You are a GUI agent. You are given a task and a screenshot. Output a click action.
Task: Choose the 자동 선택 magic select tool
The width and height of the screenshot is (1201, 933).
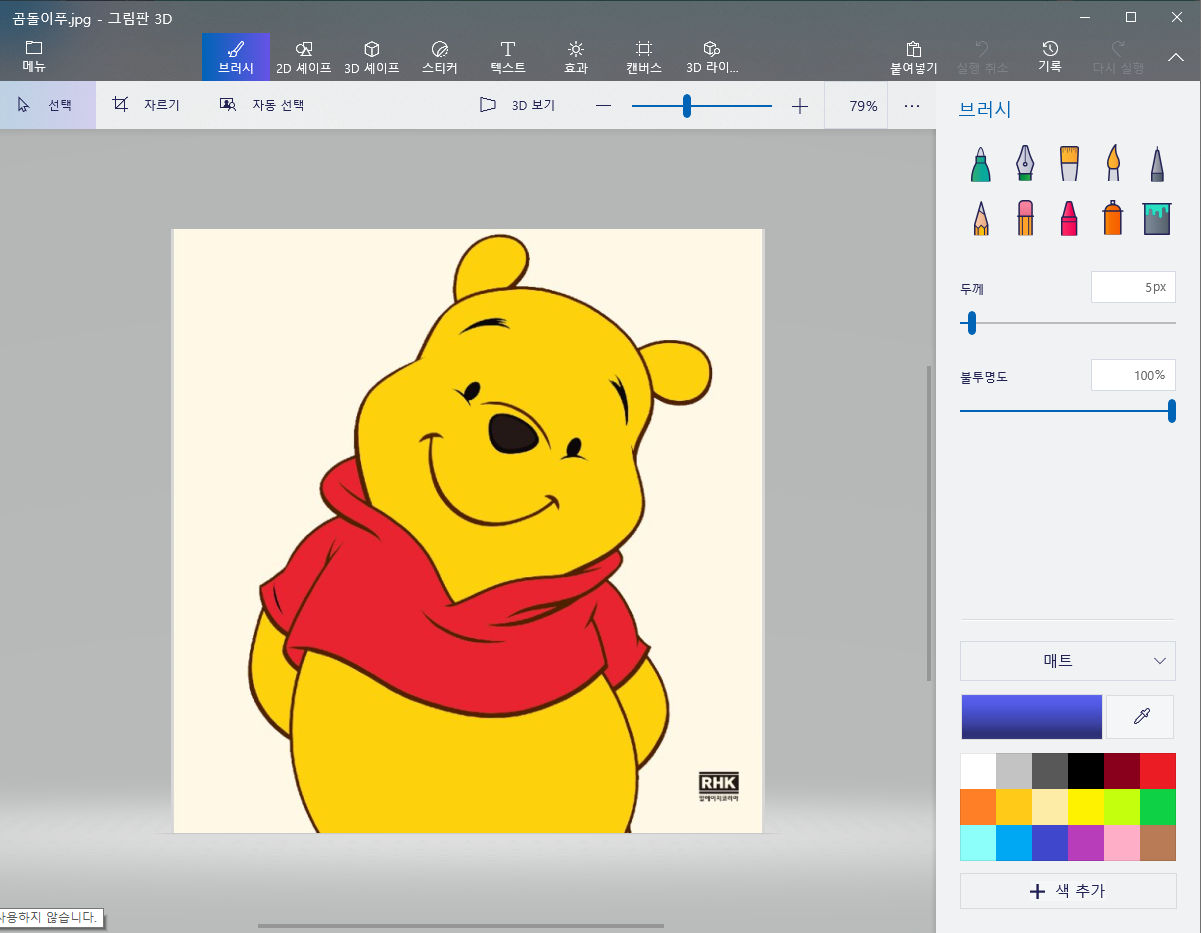coord(263,105)
